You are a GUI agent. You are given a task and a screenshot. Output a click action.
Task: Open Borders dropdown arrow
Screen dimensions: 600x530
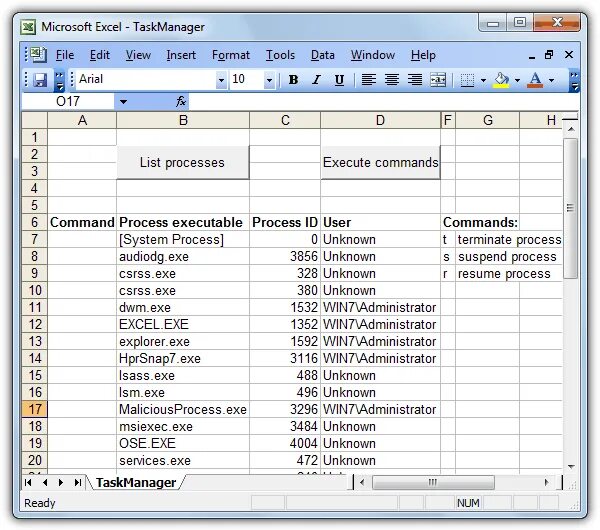pos(483,80)
